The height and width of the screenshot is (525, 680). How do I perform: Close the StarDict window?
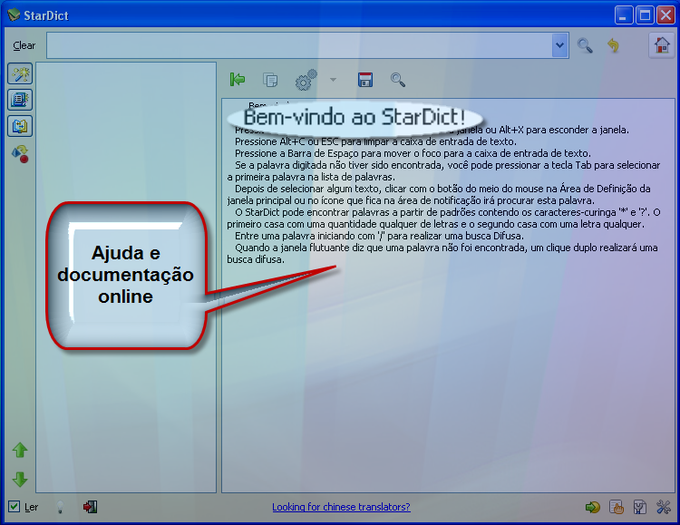click(666, 16)
